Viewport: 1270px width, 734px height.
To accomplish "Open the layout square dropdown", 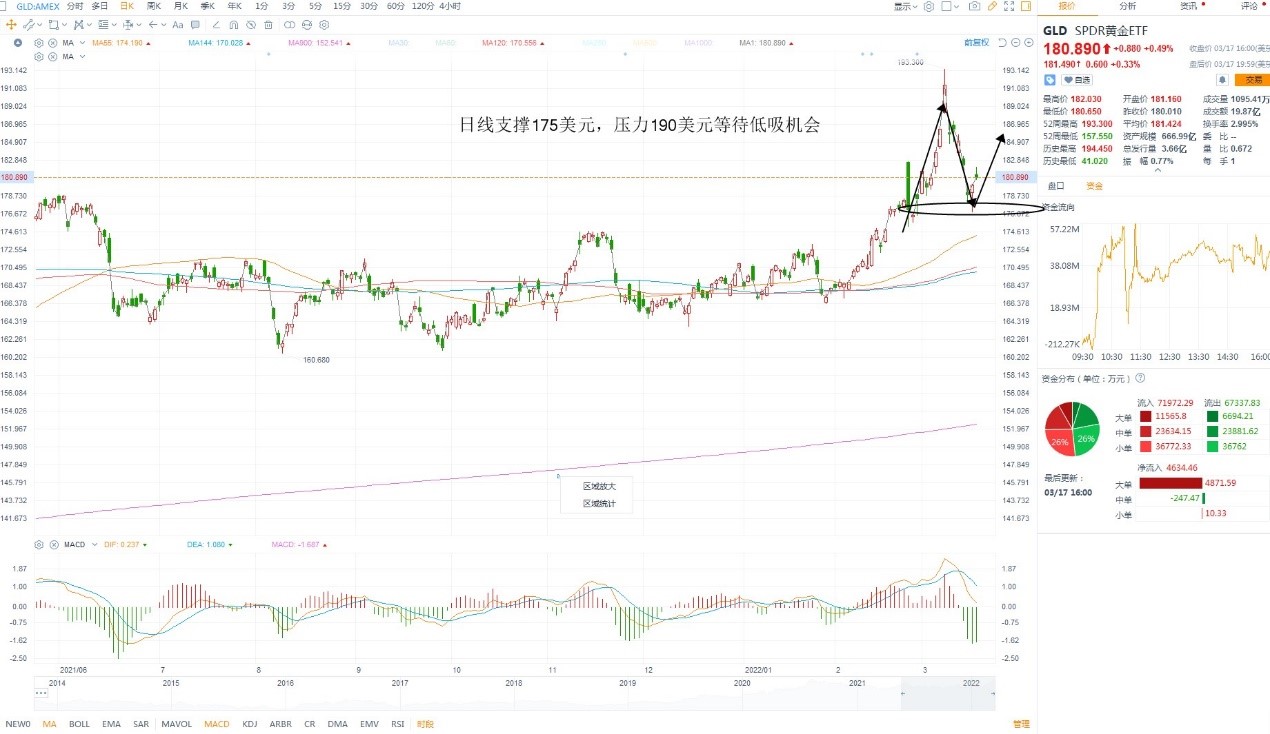I will pyautogui.click(x=950, y=6).
